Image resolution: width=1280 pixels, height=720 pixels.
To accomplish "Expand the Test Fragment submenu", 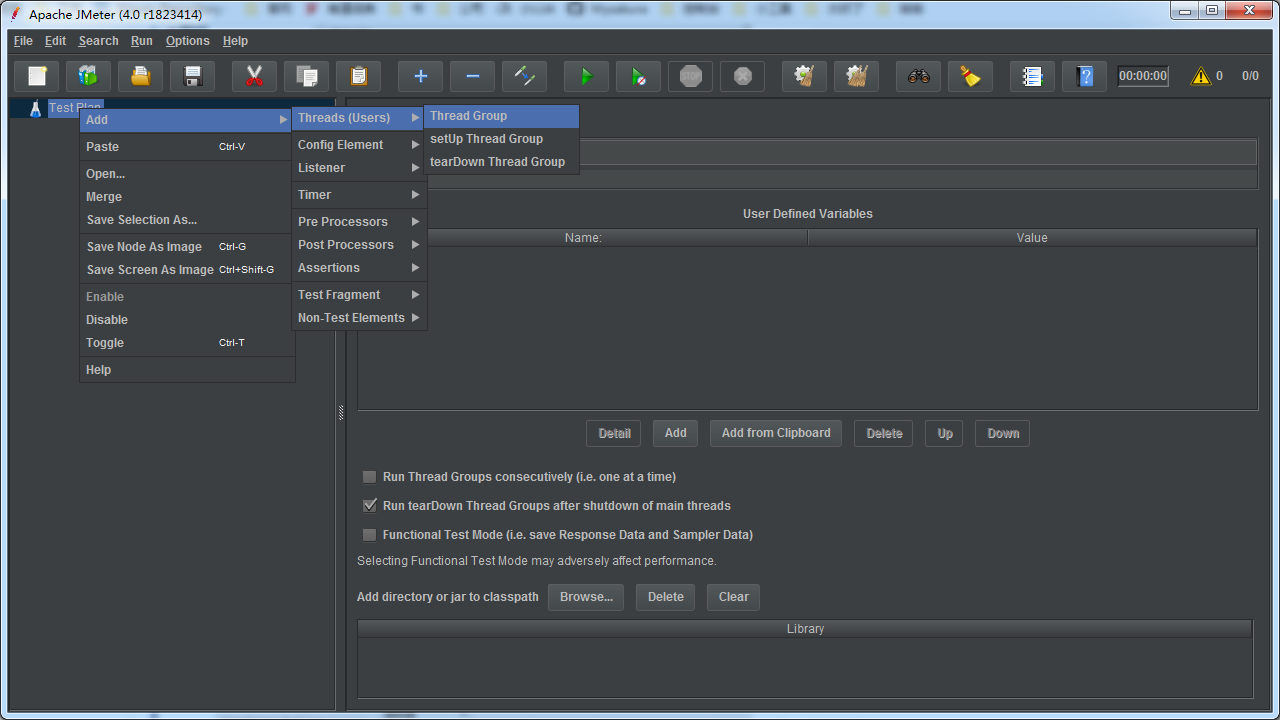I will [359, 295].
